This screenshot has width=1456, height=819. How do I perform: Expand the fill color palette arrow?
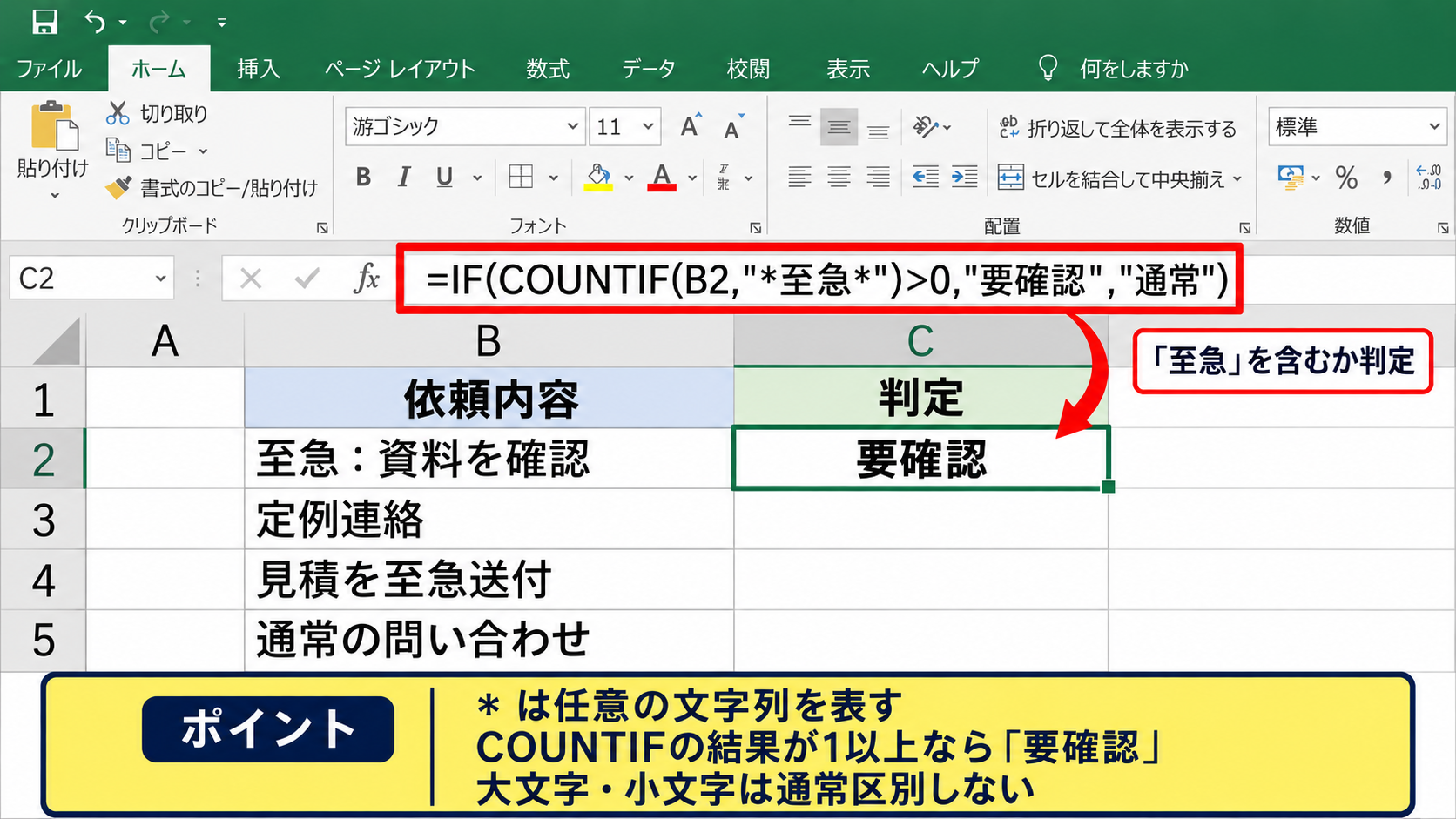[629, 178]
